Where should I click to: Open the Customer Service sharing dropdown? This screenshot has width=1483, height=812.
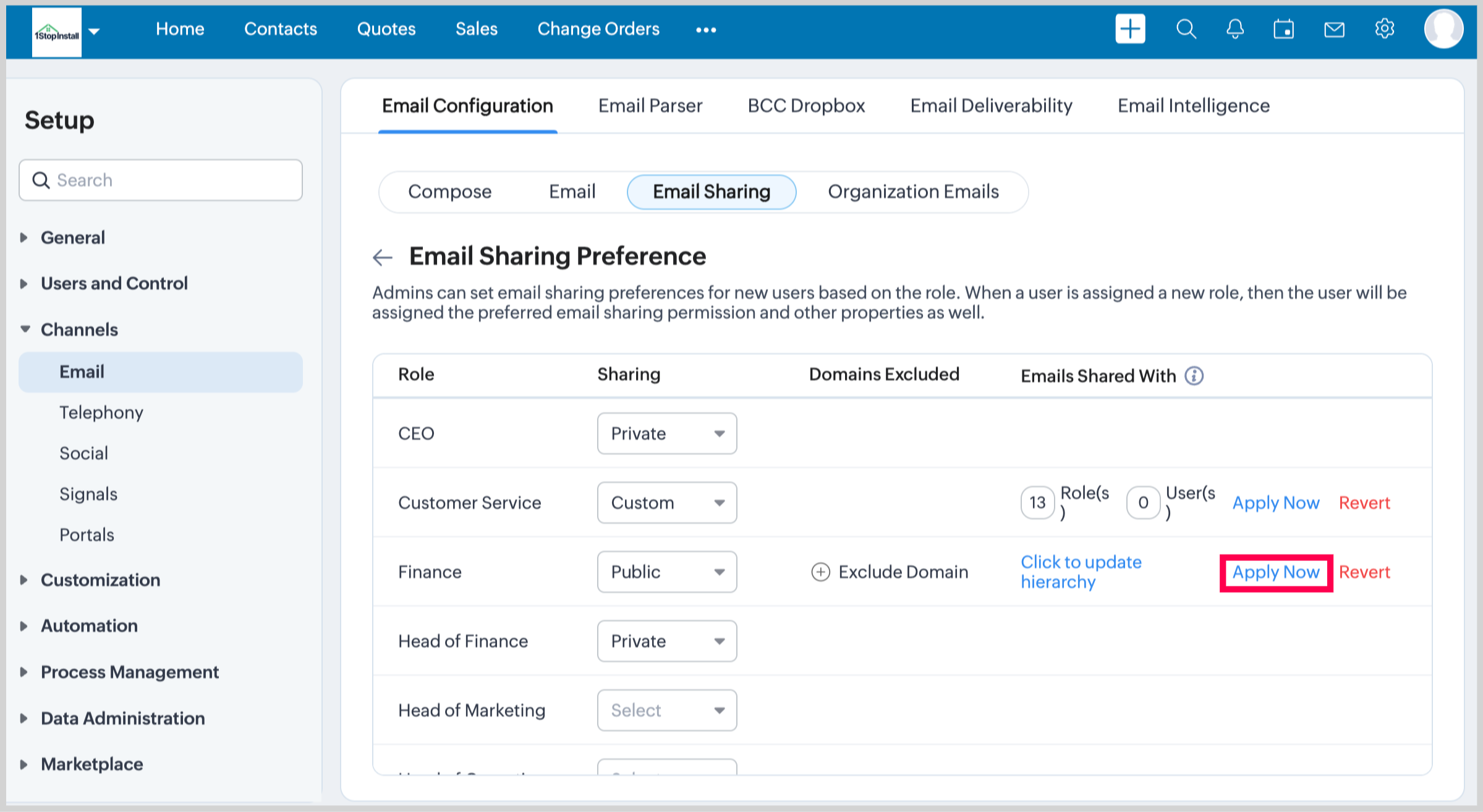pos(666,502)
